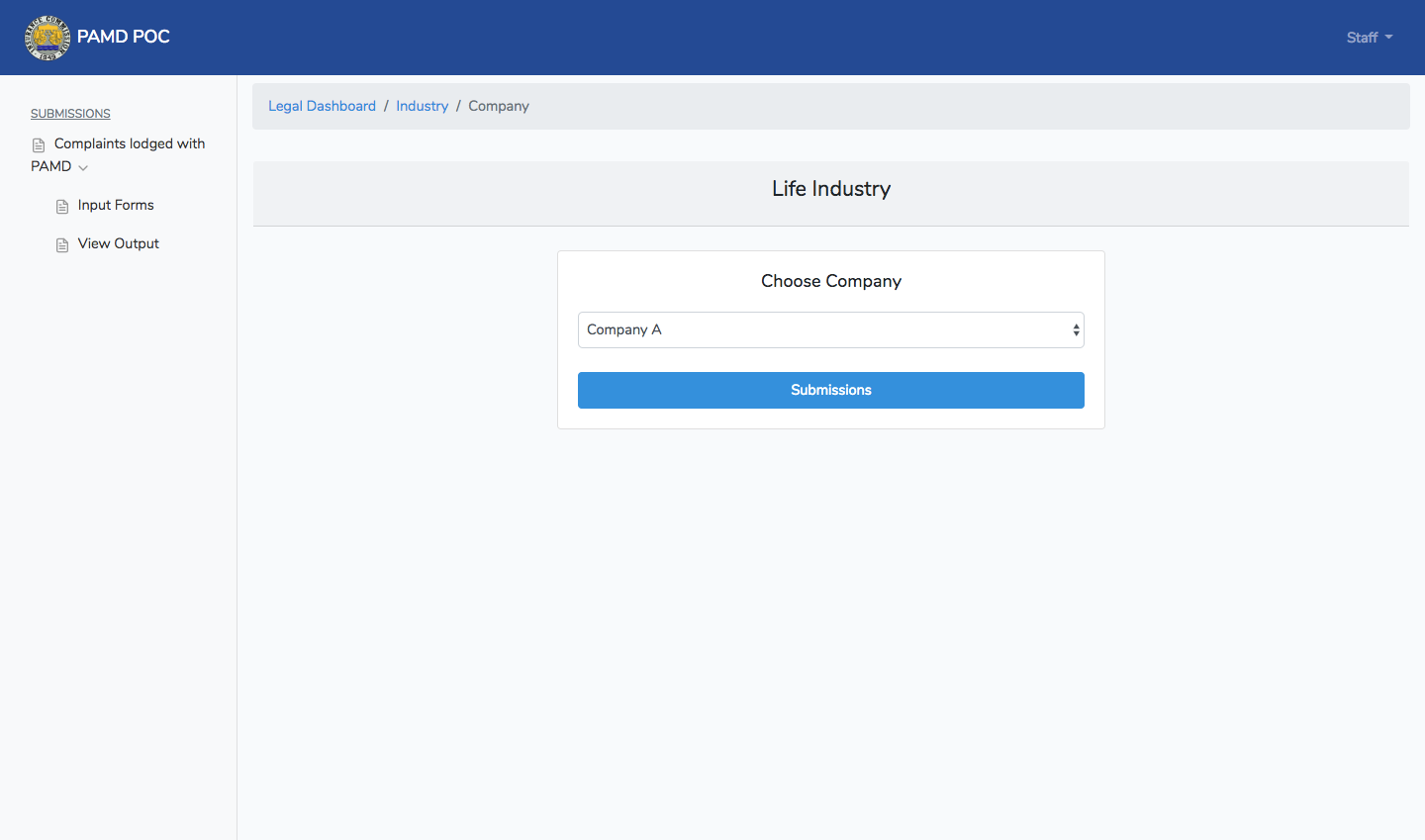Click the Life Industry heading
The width and height of the screenshot is (1425, 840).
click(x=831, y=189)
